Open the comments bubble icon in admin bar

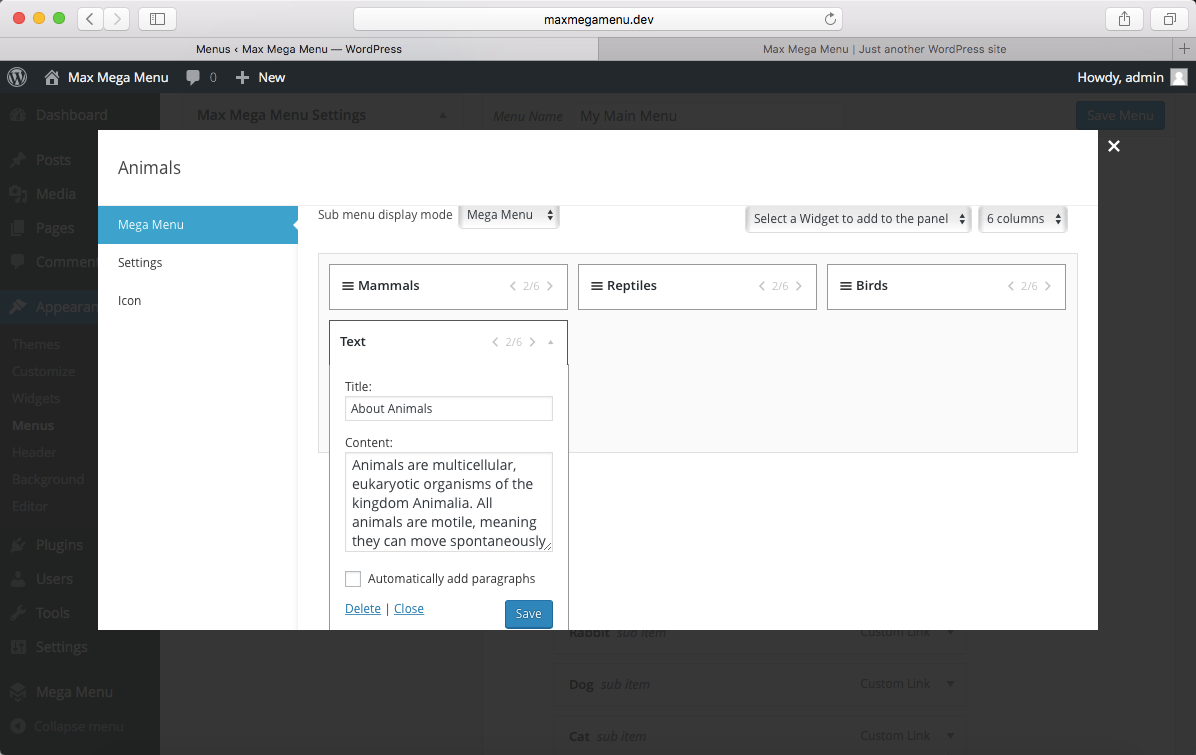click(193, 77)
